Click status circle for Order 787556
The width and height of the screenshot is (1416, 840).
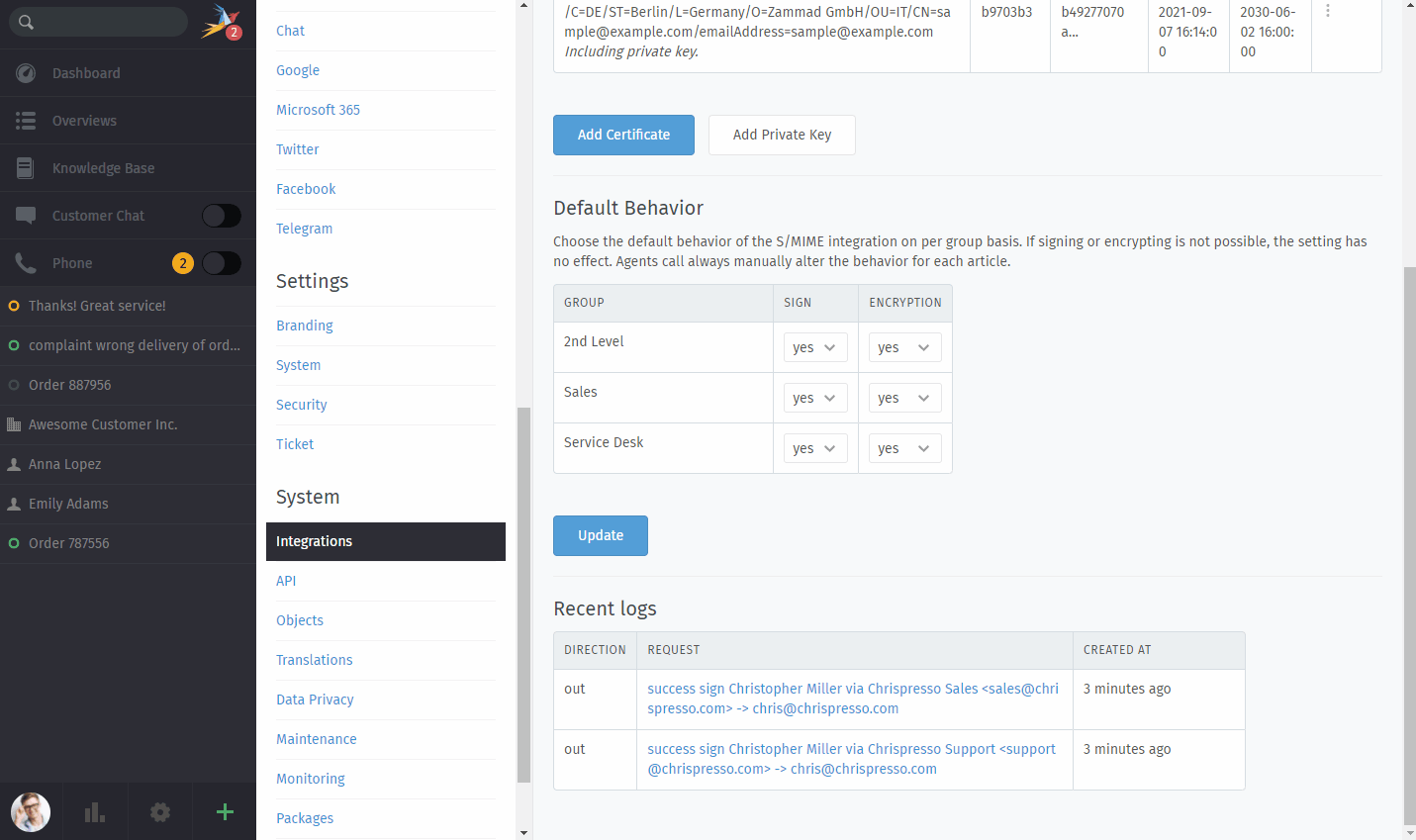(x=14, y=543)
